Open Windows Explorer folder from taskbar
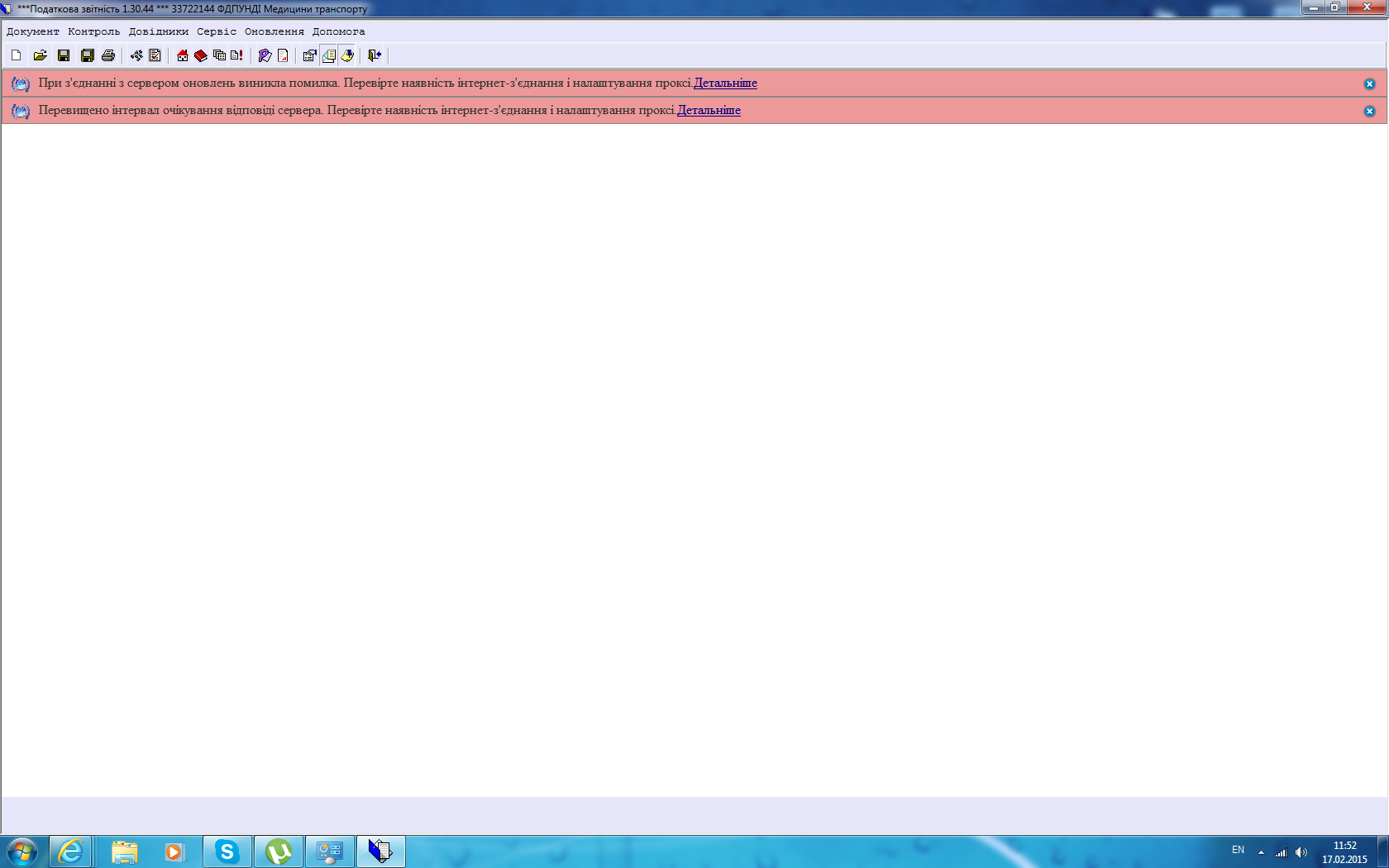The image size is (1389, 868). (x=124, y=851)
